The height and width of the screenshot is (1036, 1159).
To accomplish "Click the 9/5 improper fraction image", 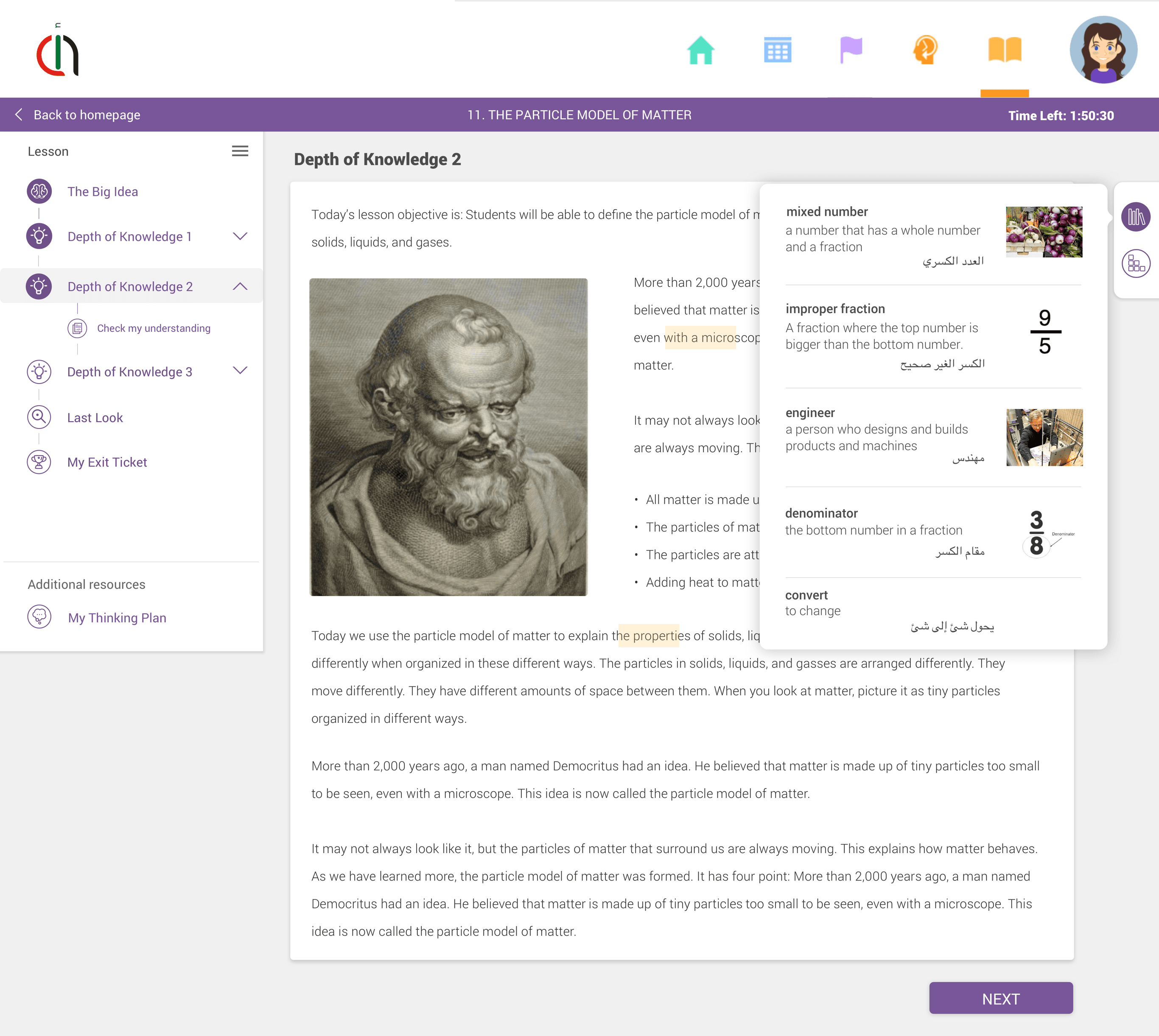I will pyautogui.click(x=1045, y=332).
